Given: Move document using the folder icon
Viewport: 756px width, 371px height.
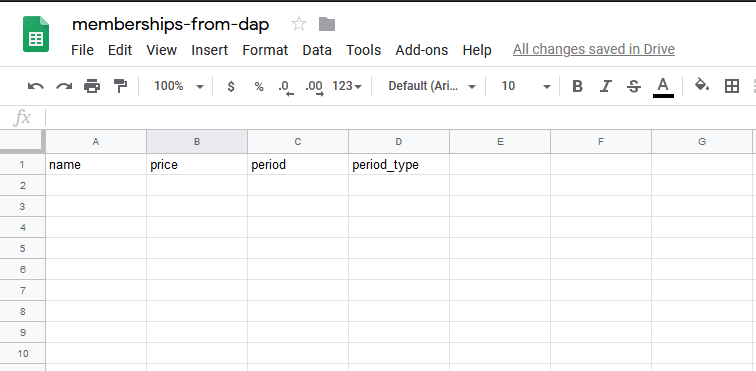Looking at the screenshot, I should coord(327,24).
